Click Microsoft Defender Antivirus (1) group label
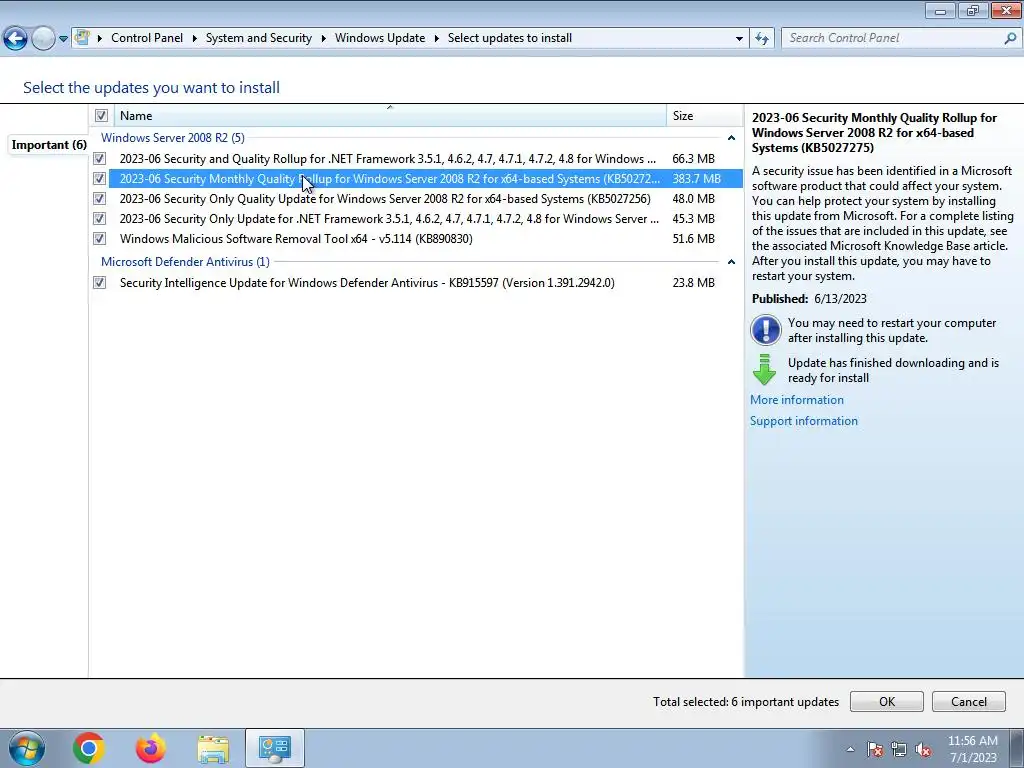Viewport: 1024px width, 768px height. click(185, 262)
